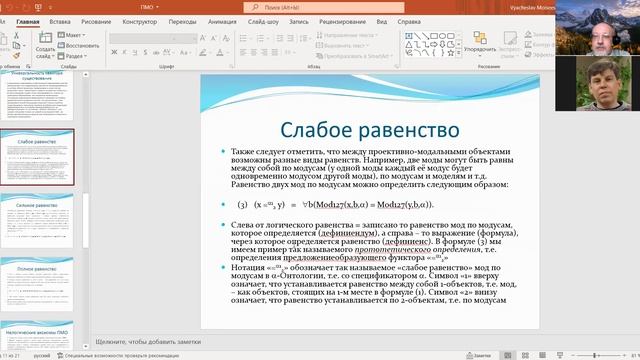Click the Format Painter brush icon
This screenshot has width=640, height=360.
click(x=16, y=56)
